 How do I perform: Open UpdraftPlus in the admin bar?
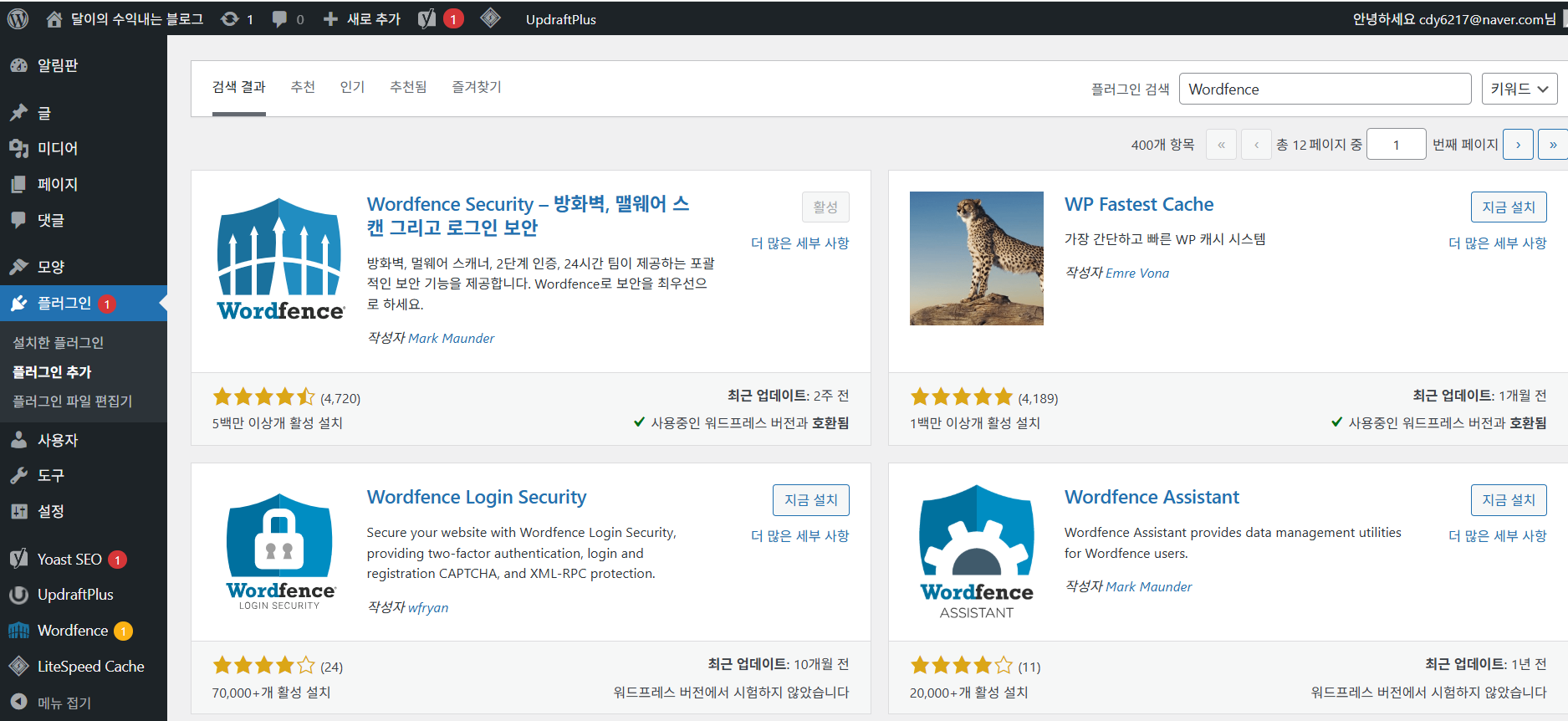[561, 19]
